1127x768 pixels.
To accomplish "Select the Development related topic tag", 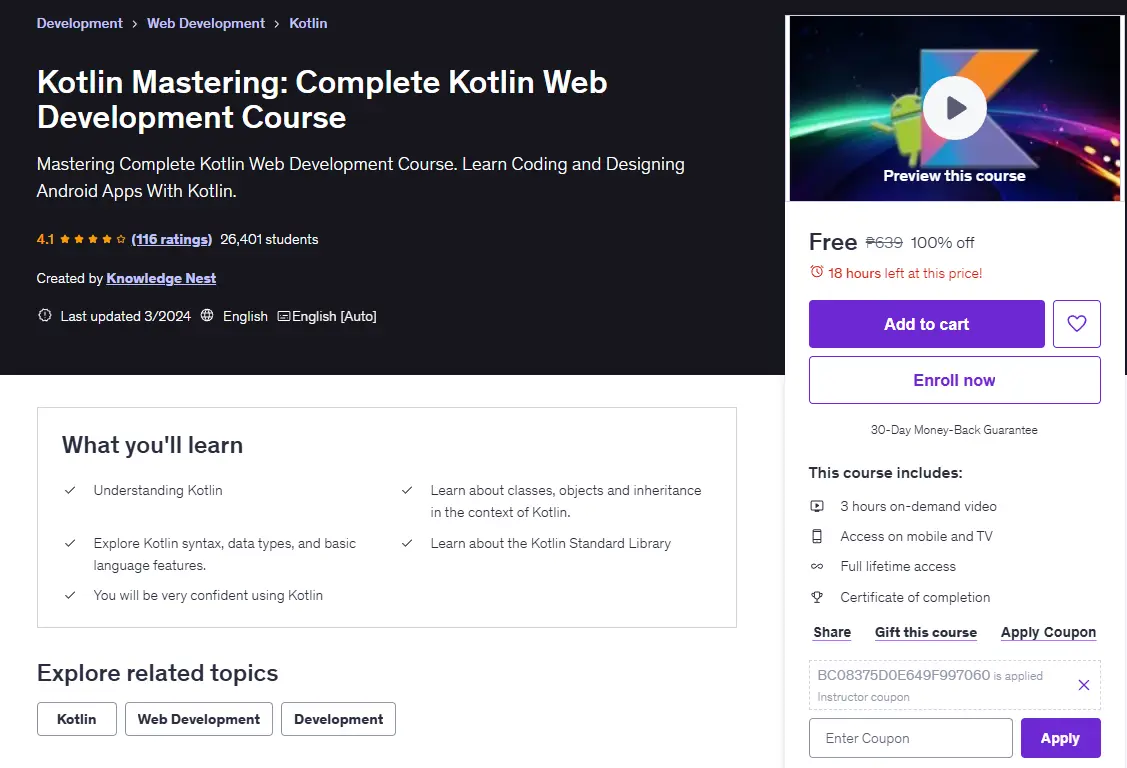I will pyautogui.click(x=339, y=719).
